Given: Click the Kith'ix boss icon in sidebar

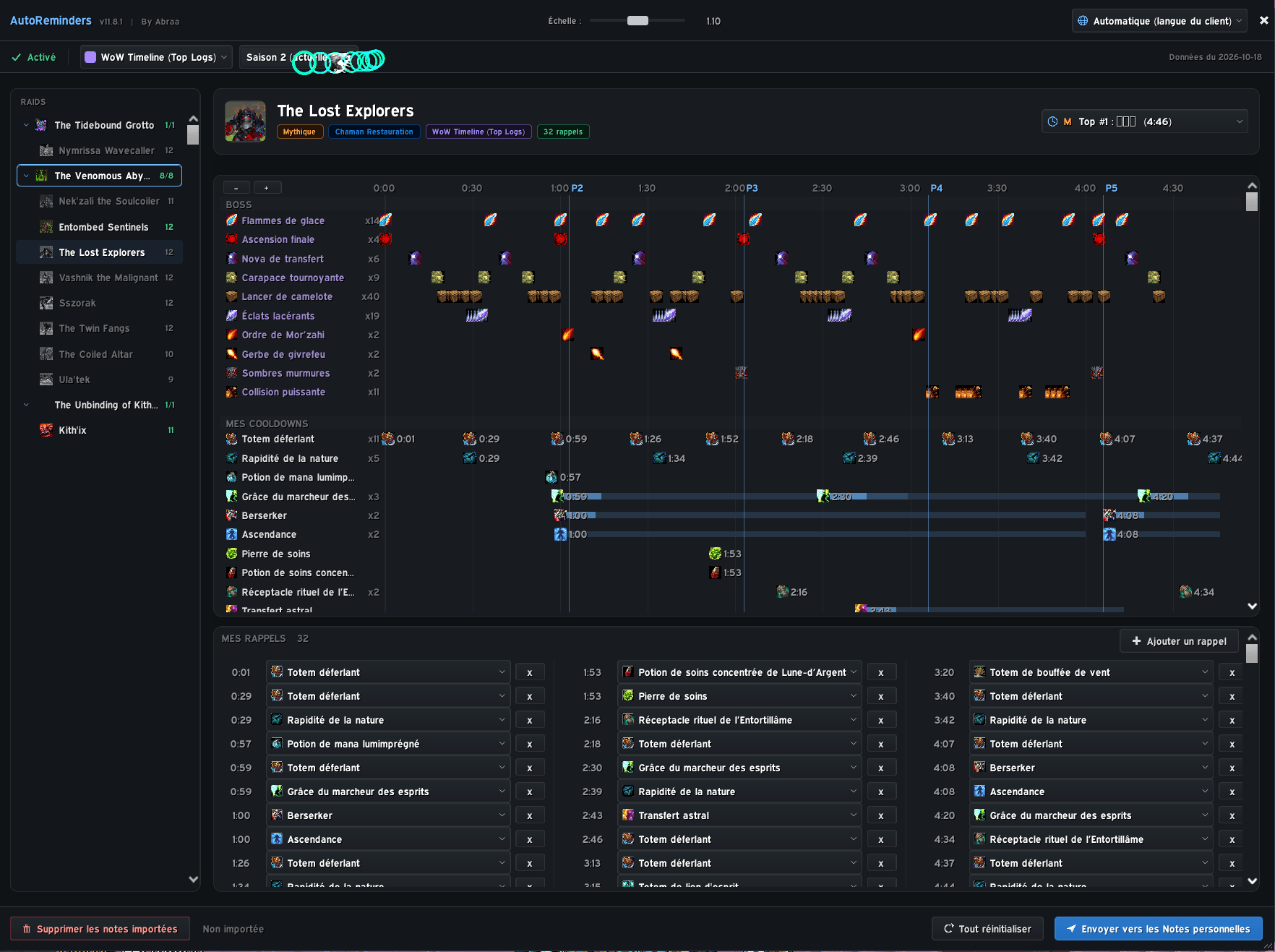Looking at the screenshot, I should tap(46, 430).
